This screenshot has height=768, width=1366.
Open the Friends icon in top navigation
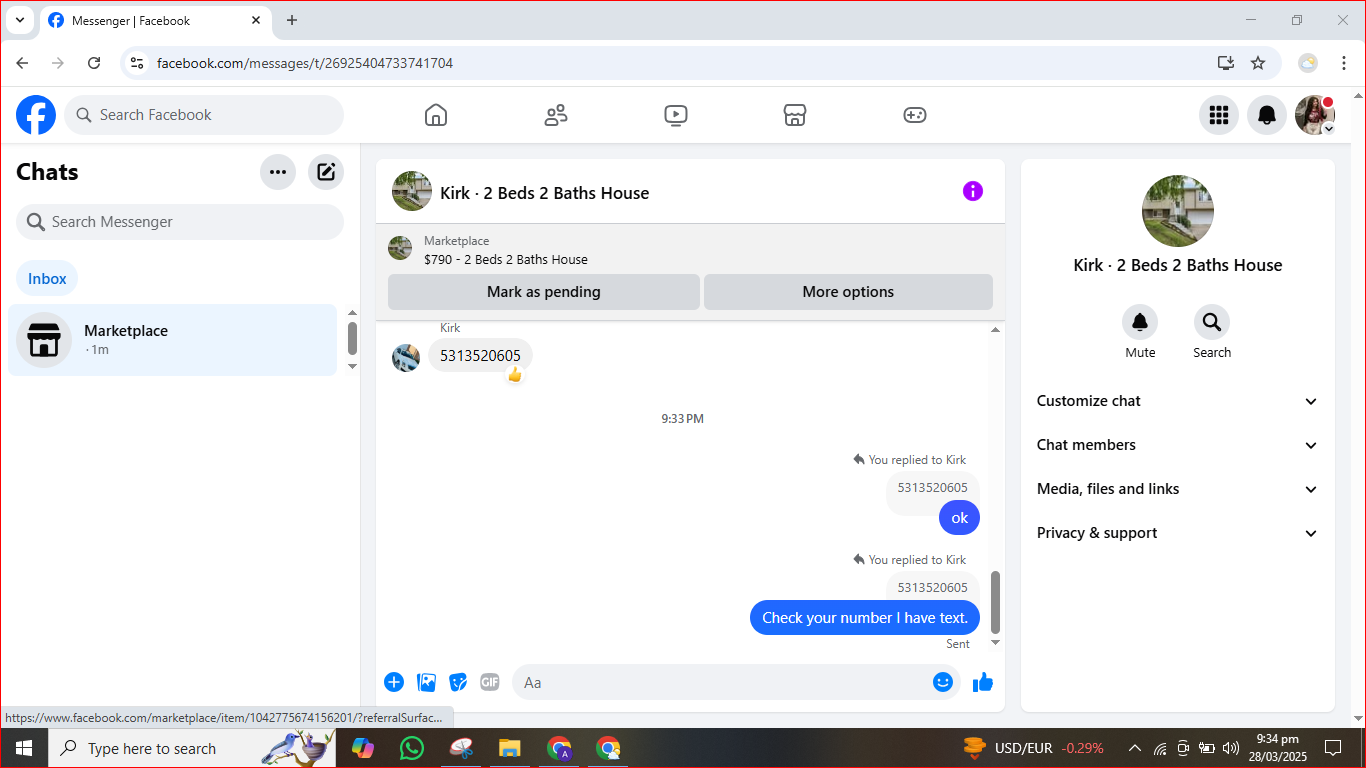pos(556,115)
